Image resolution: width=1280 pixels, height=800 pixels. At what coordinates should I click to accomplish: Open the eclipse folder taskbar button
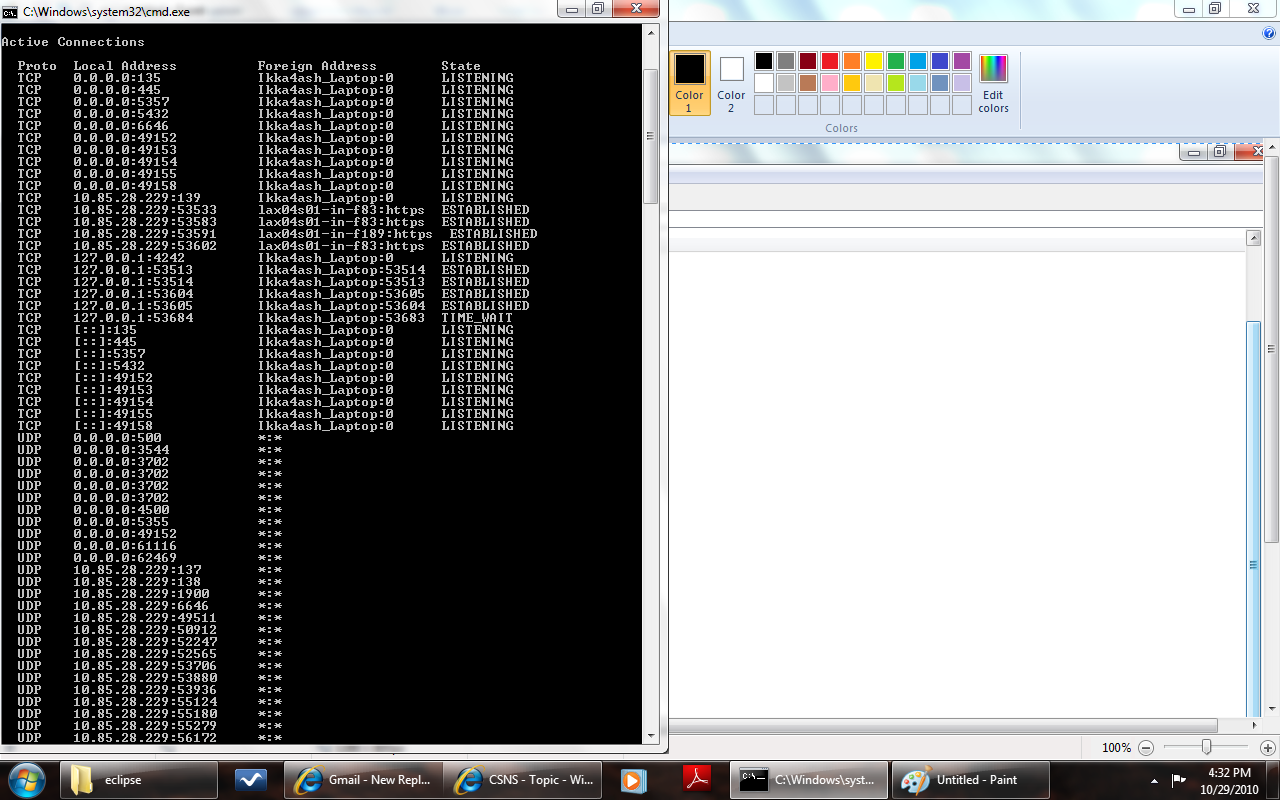[x=139, y=780]
